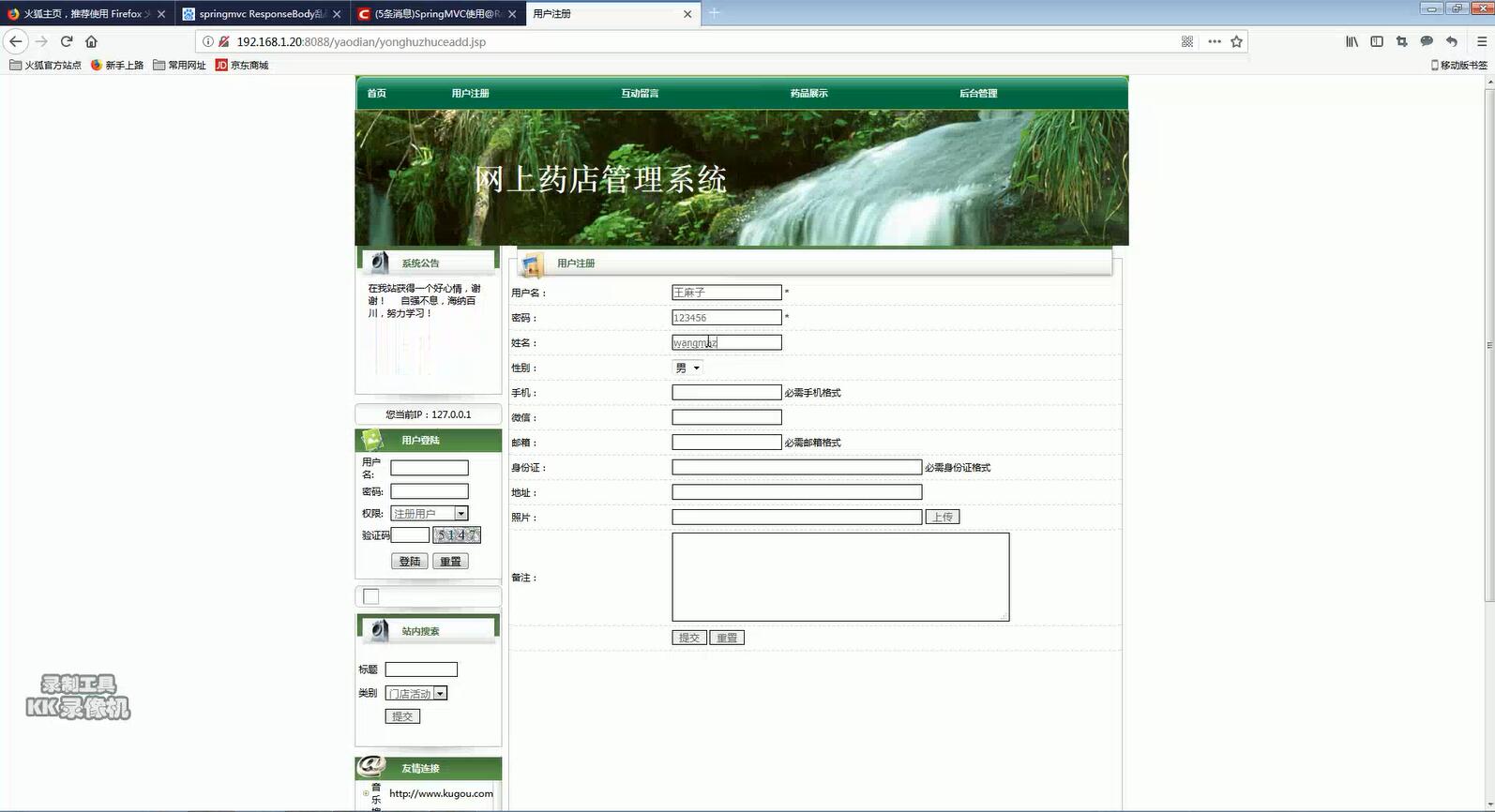This screenshot has height=812, width=1495.
Task: Open the chat bubble toolbar icon
Action: click(x=1427, y=41)
